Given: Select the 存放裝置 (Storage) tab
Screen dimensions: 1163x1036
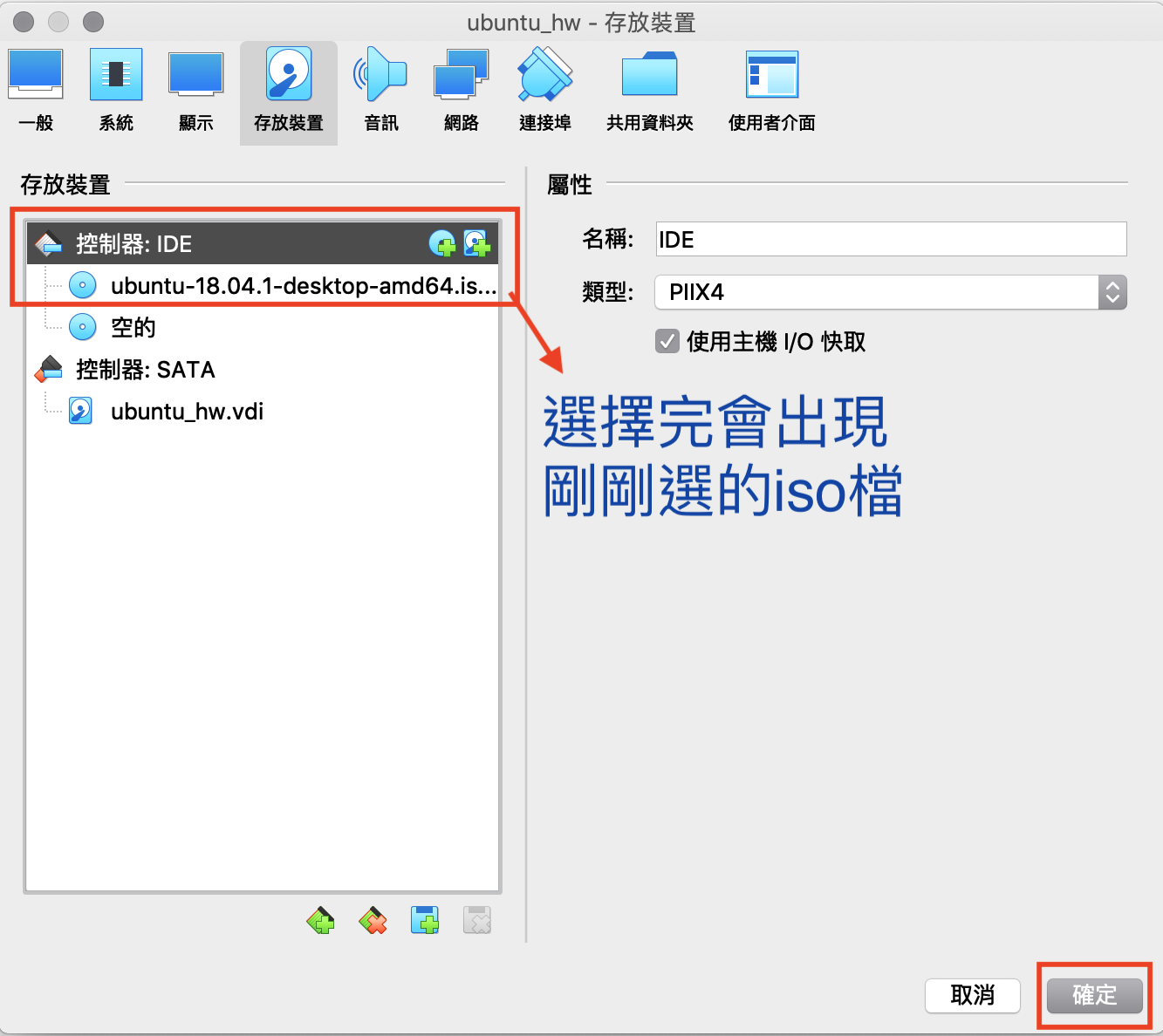Looking at the screenshot, I should pos(289,92).
